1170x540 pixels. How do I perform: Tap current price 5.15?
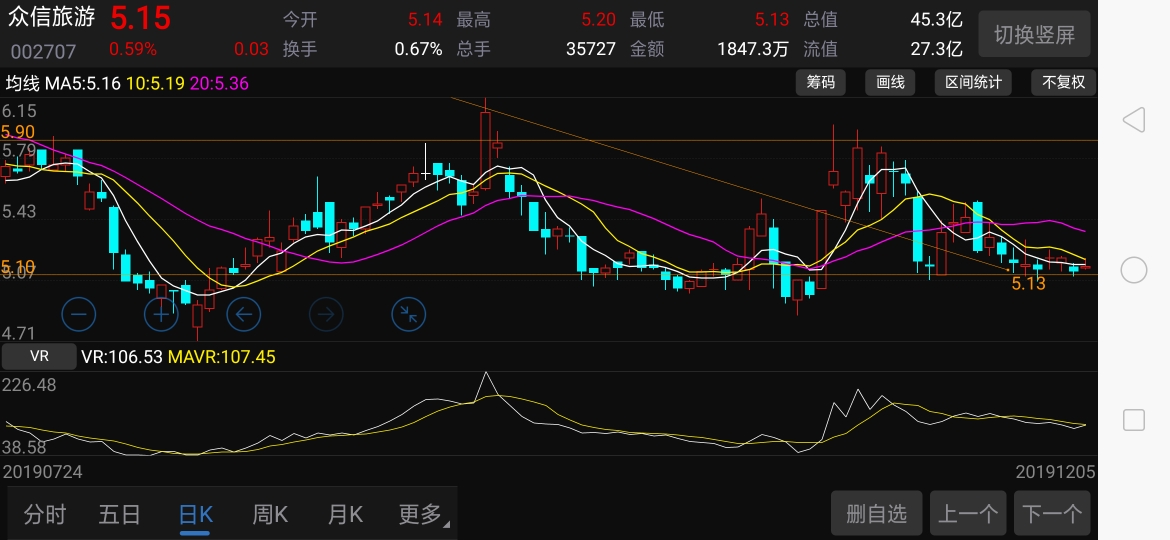140,18
